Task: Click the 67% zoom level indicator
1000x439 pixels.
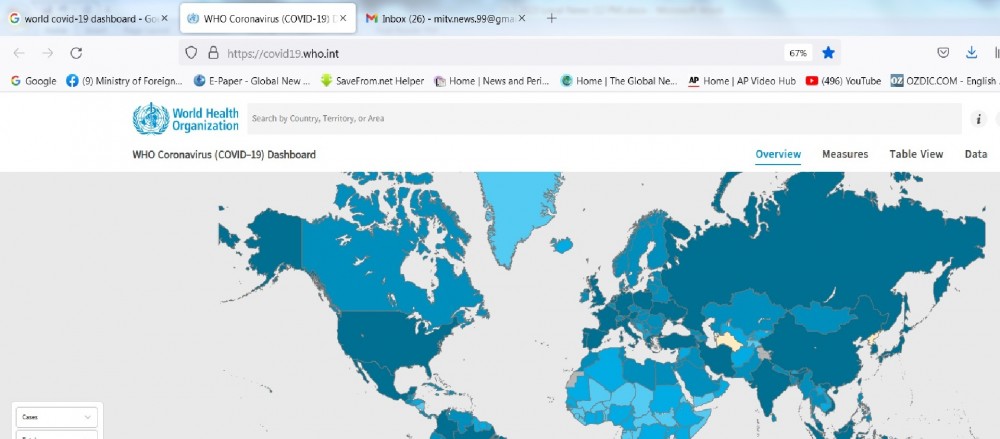Action: click(x=798, y=53)
